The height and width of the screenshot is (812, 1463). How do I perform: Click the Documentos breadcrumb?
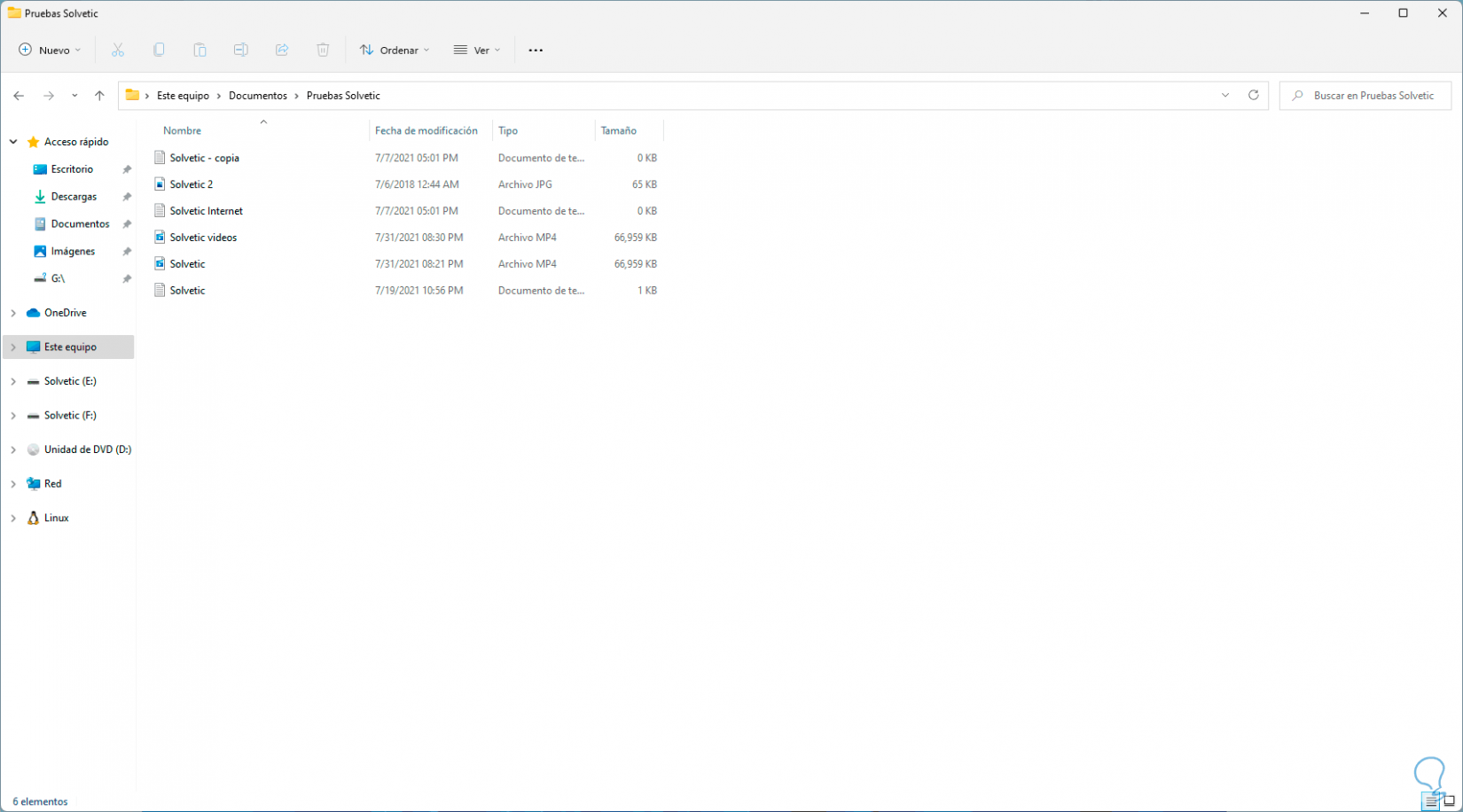(x=258, y=96)
